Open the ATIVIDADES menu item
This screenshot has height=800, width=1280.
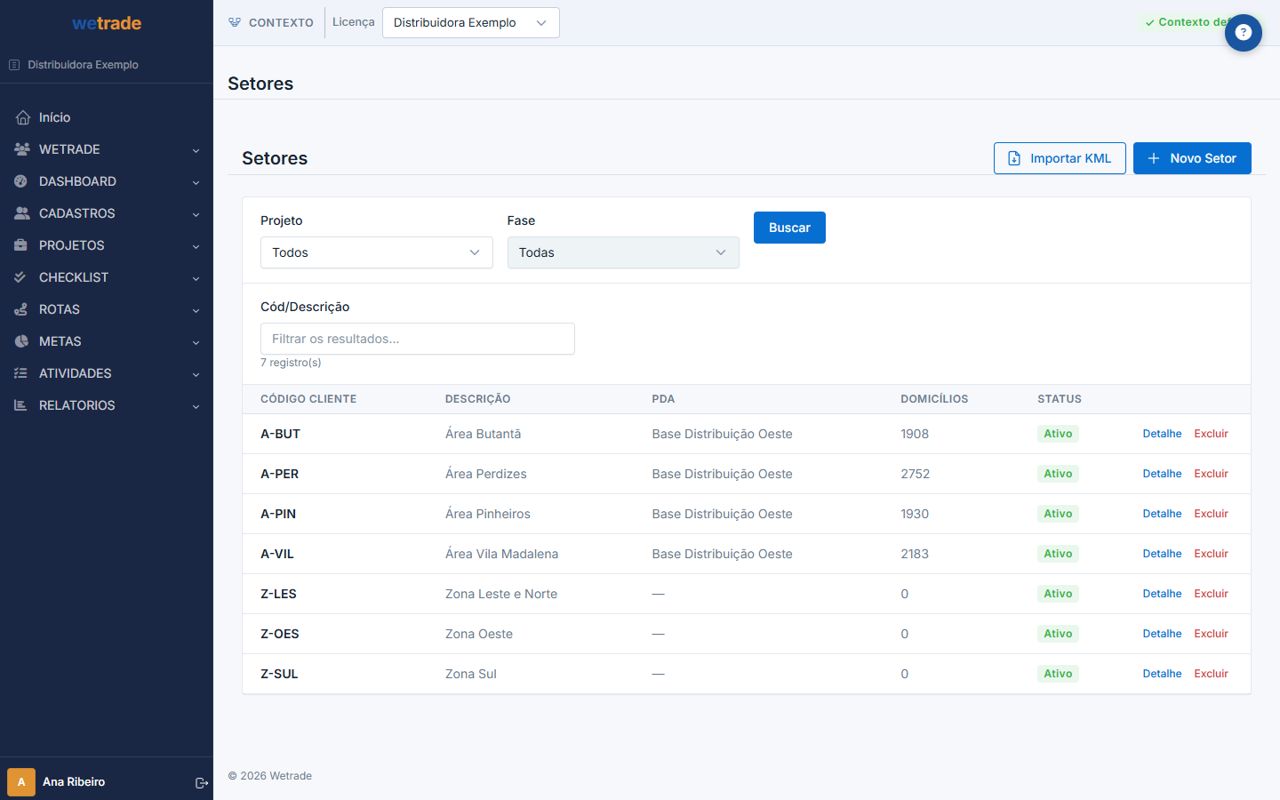tap(106, 374)
